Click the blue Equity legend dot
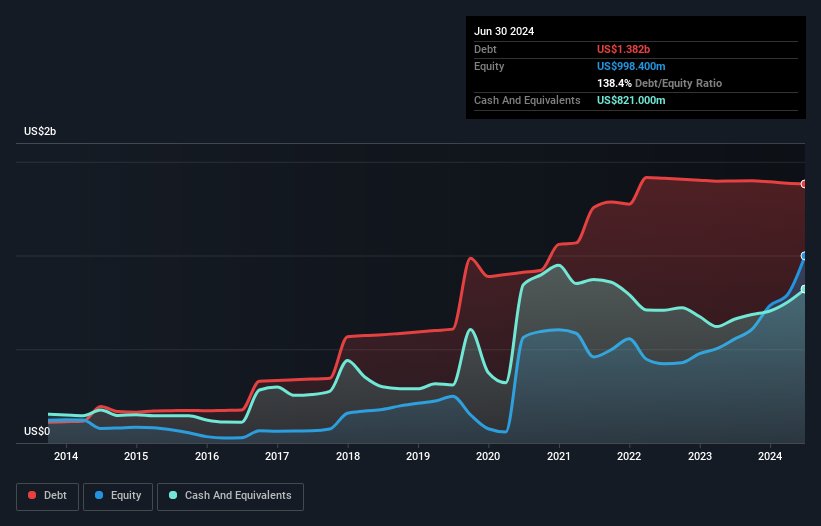 pyautogui.click(x=99, y=495)
